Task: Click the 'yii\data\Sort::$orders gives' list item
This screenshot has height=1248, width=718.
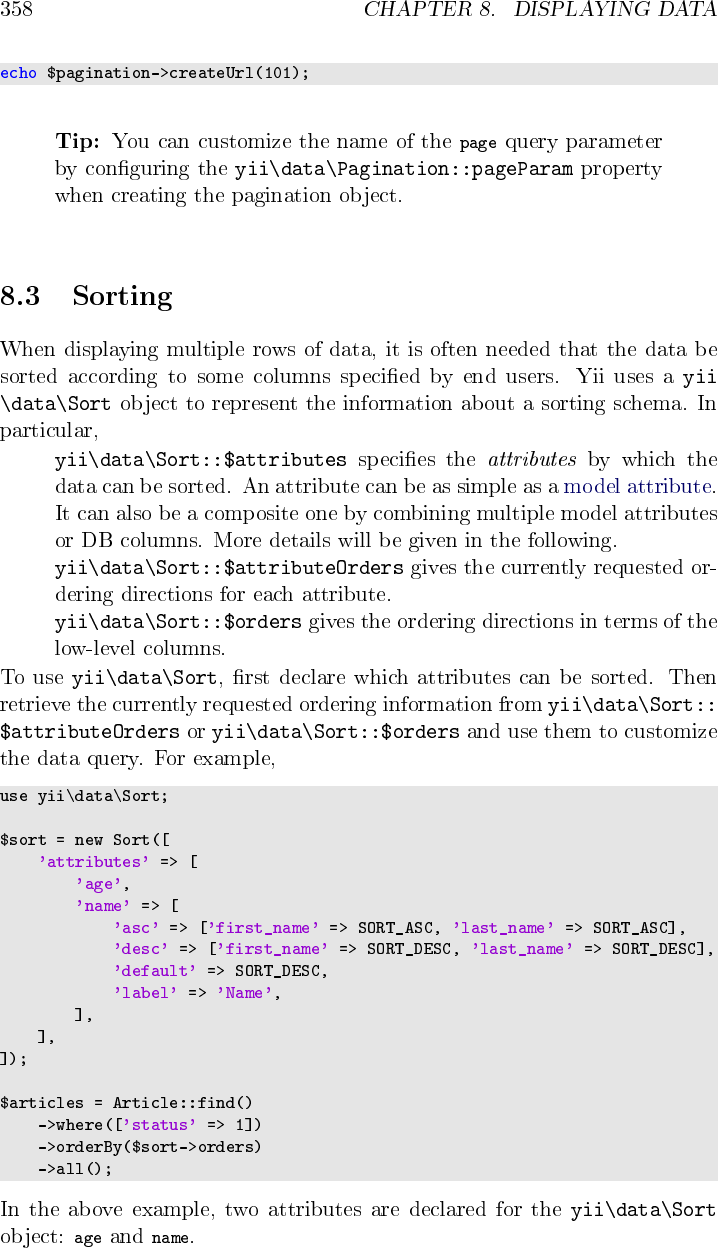Action: (x=386, y=635)
